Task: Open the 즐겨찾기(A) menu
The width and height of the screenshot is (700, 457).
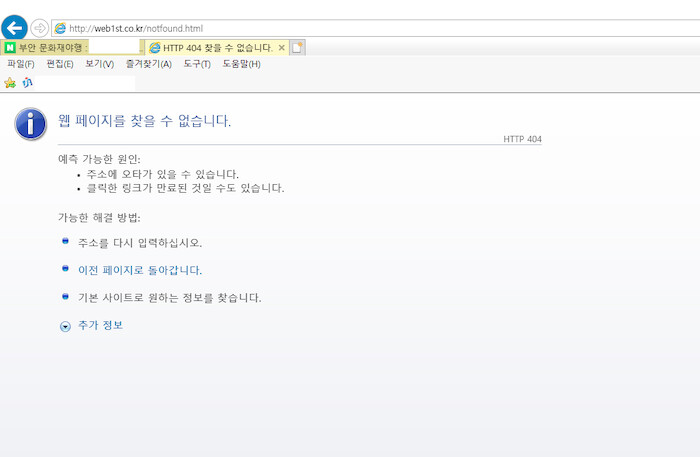Action: [149, 64]
